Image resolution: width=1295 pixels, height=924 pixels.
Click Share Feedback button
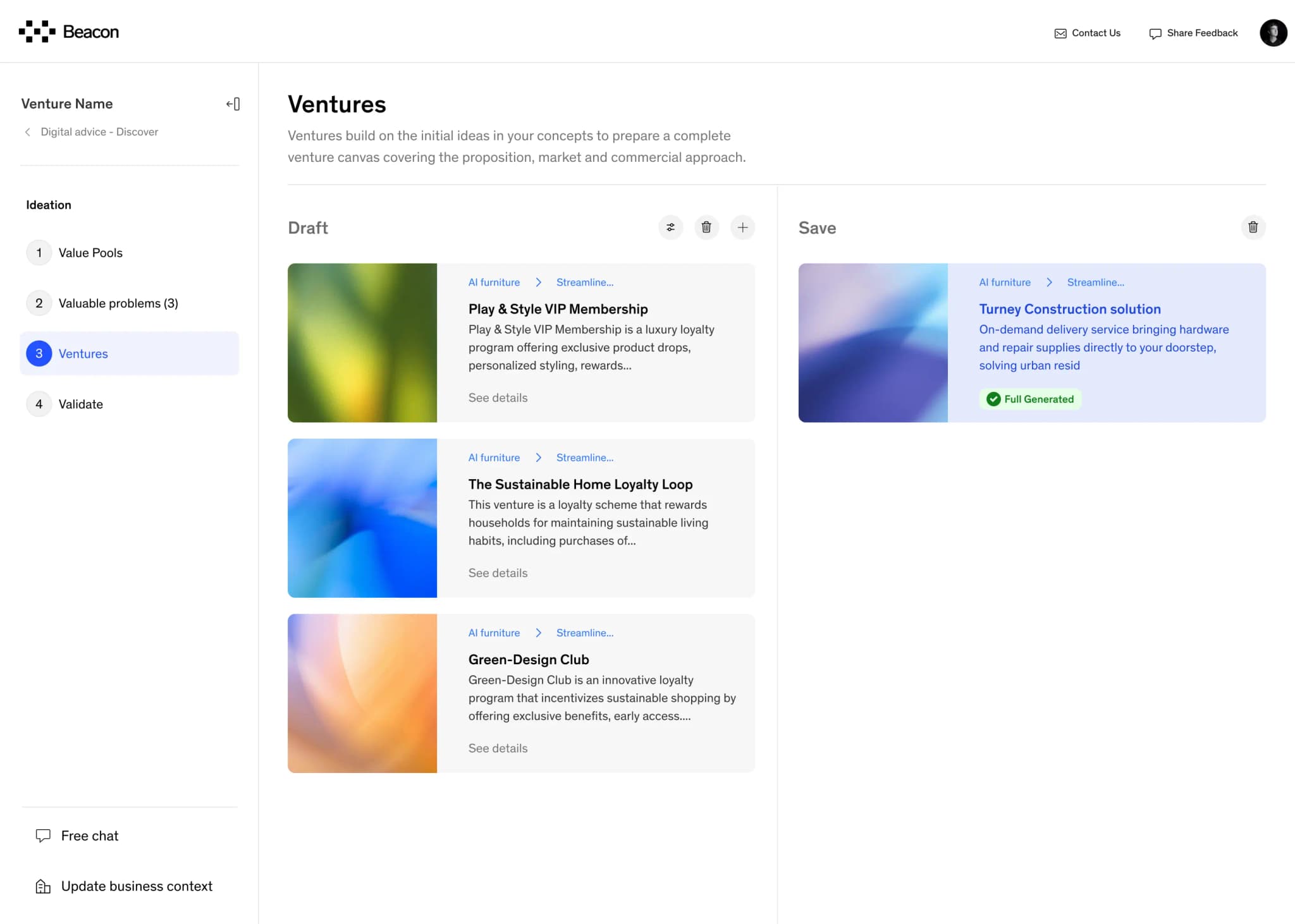click(1193, 33)
